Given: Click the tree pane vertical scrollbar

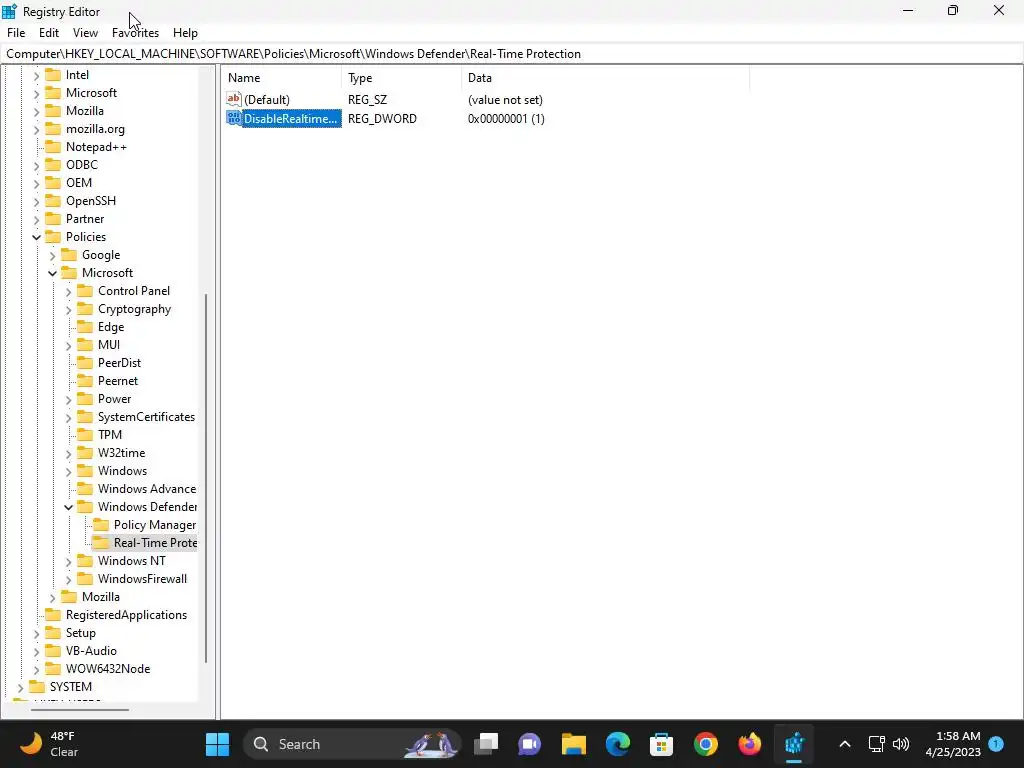Looking at the screenshot, I should click(x=206, y=478).
